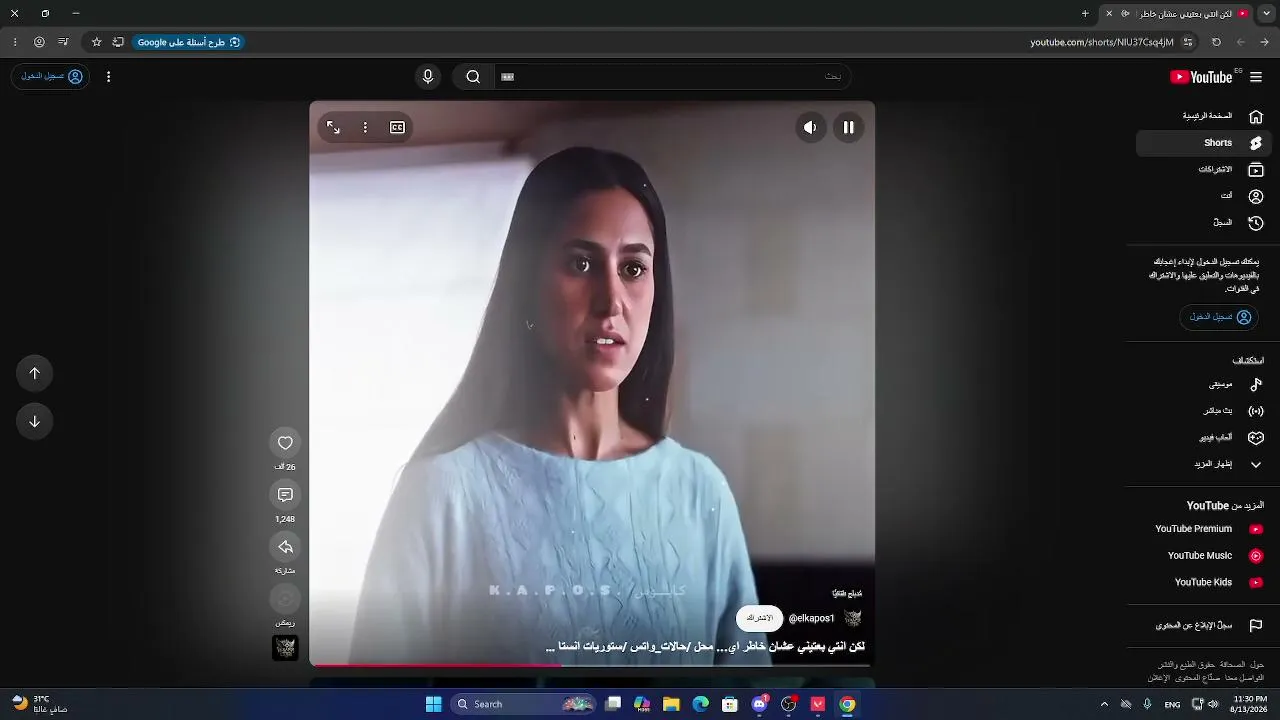Click the search magnifier button
The height and width of the screenshot is (720, 1280).
point(473,77)
